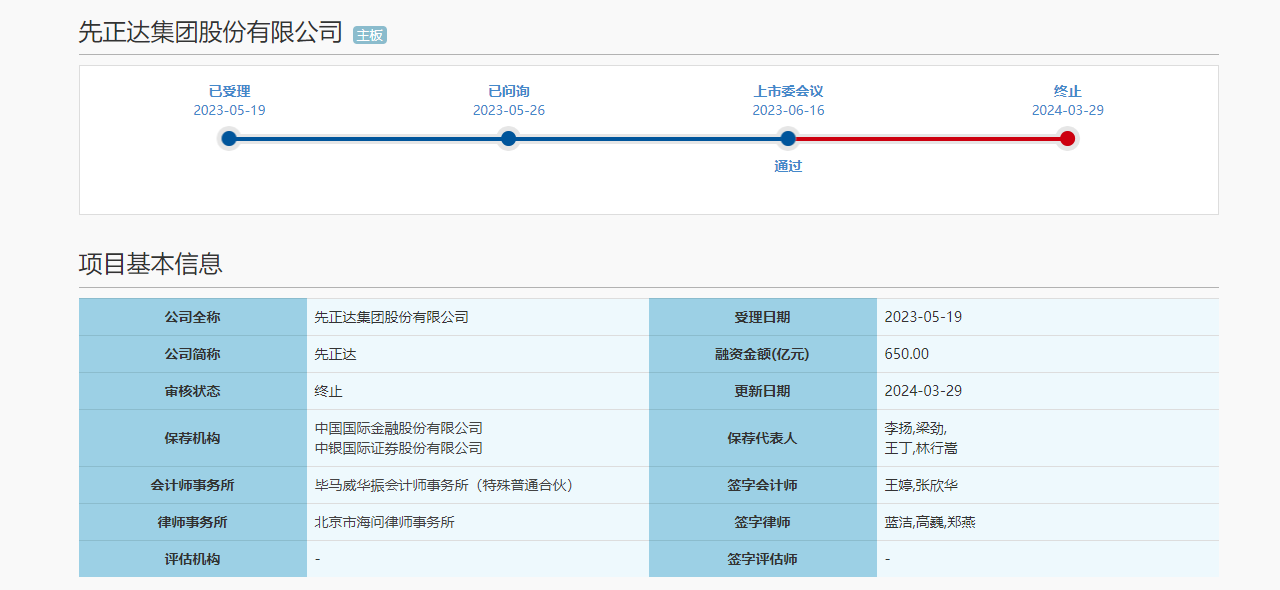Click the 律师事务所 row label
Image resolution: width=1280 pixels, height=590 pixels.
193,522
